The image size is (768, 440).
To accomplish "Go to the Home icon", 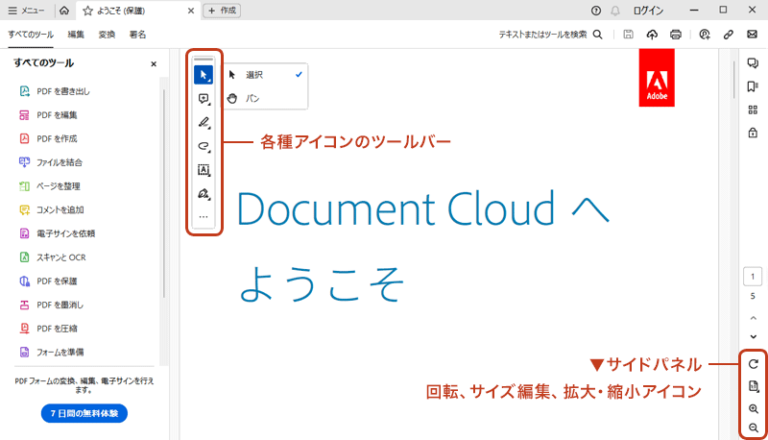I will tap(64, 10).
